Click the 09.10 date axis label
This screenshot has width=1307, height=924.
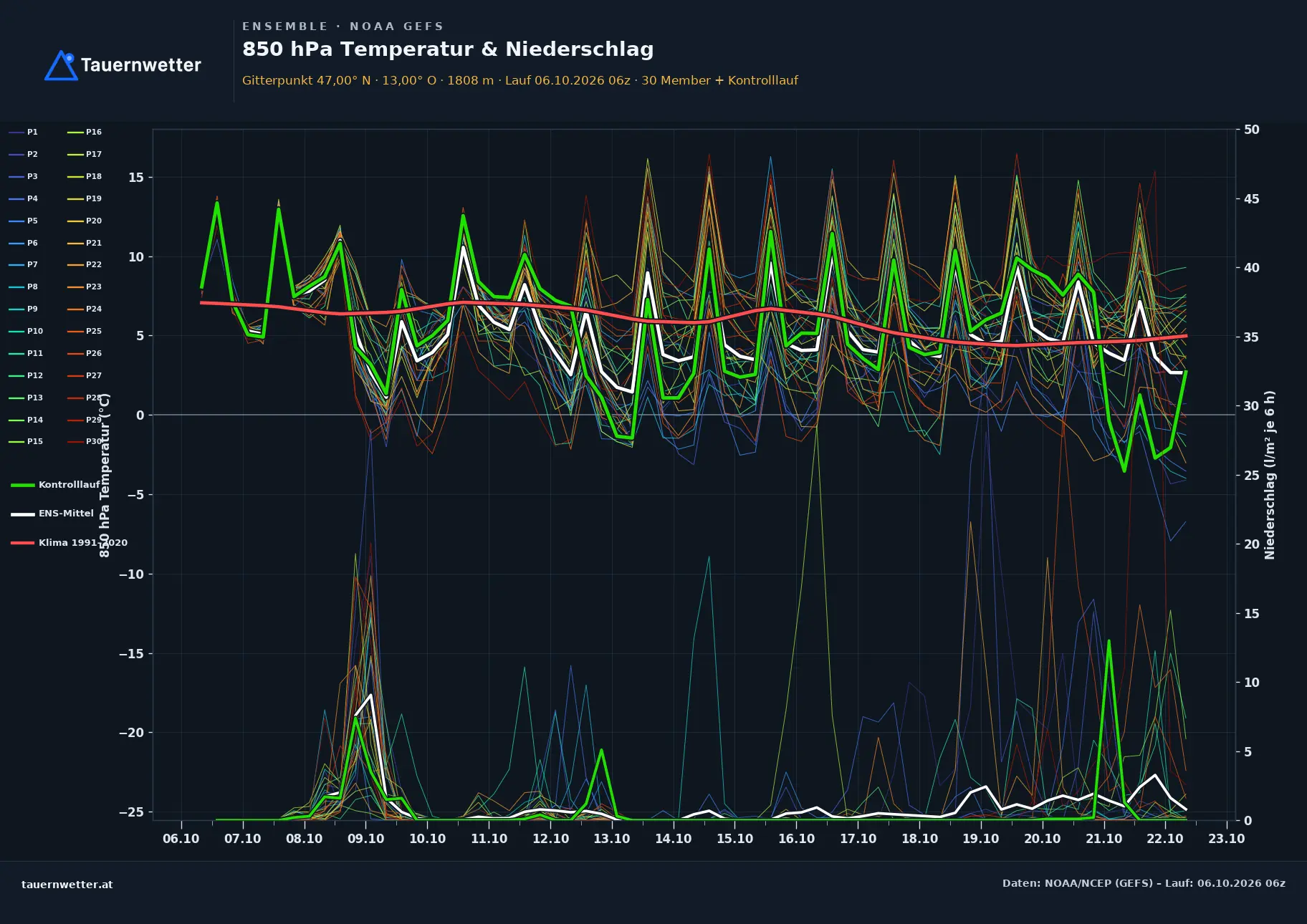coord(365,839)
